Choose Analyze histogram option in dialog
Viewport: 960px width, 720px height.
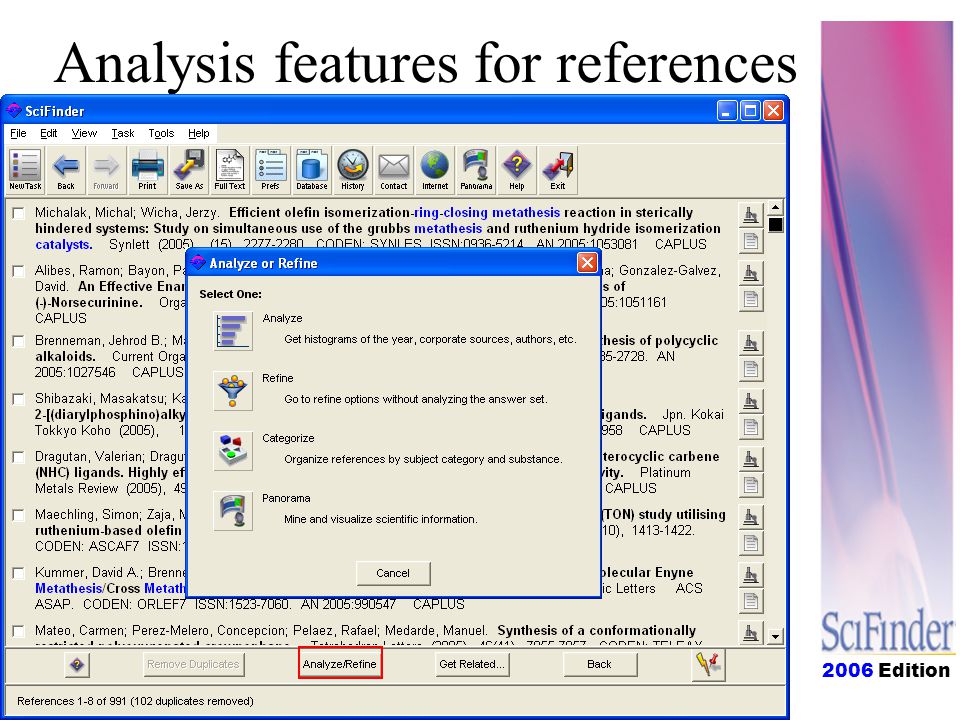(x=233, y=331)
